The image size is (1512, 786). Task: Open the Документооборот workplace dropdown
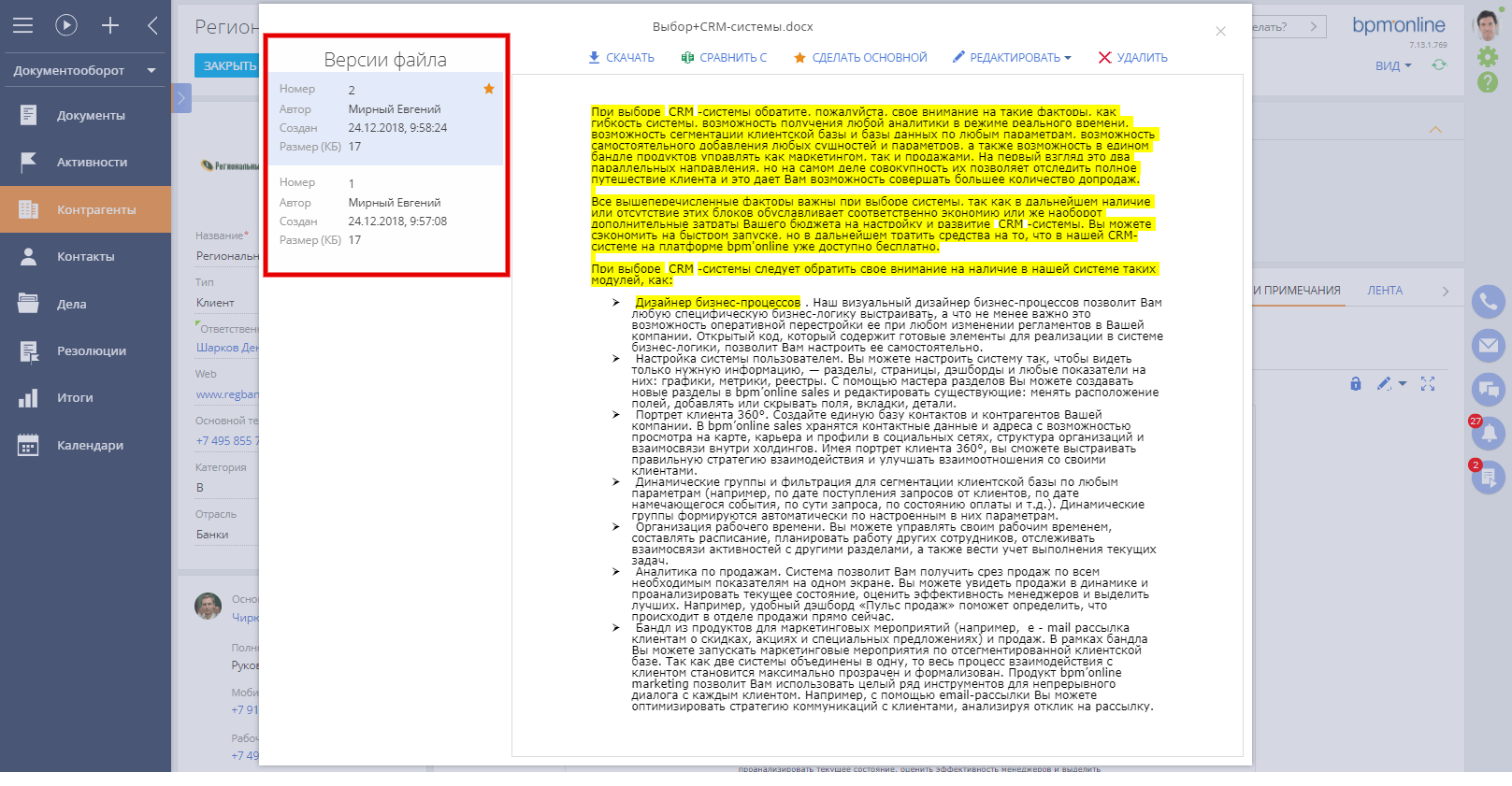pos(85,70)
